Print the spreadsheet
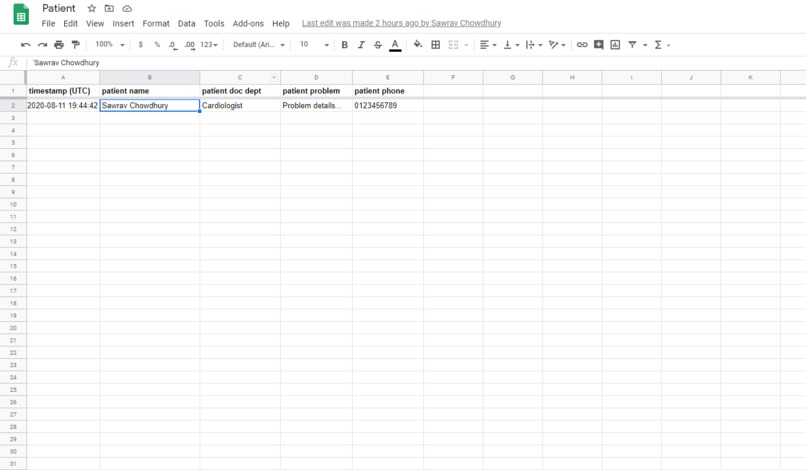Image resolution: width=806 pixels, height=470 pixels. tap(59, 45)
